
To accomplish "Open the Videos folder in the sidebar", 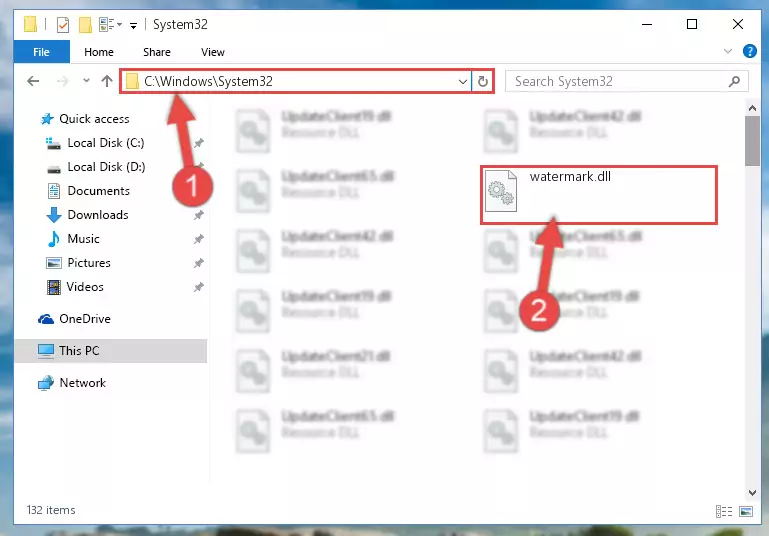I will (75, 287).
